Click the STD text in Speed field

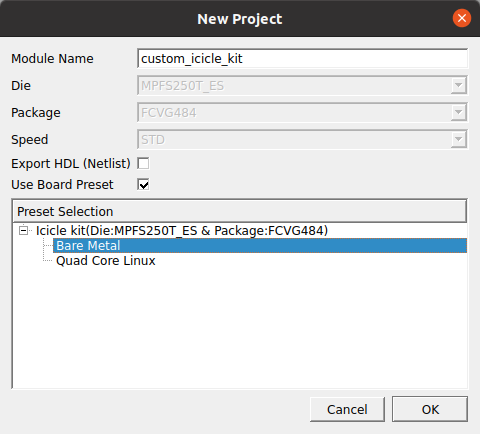[153, 140]
